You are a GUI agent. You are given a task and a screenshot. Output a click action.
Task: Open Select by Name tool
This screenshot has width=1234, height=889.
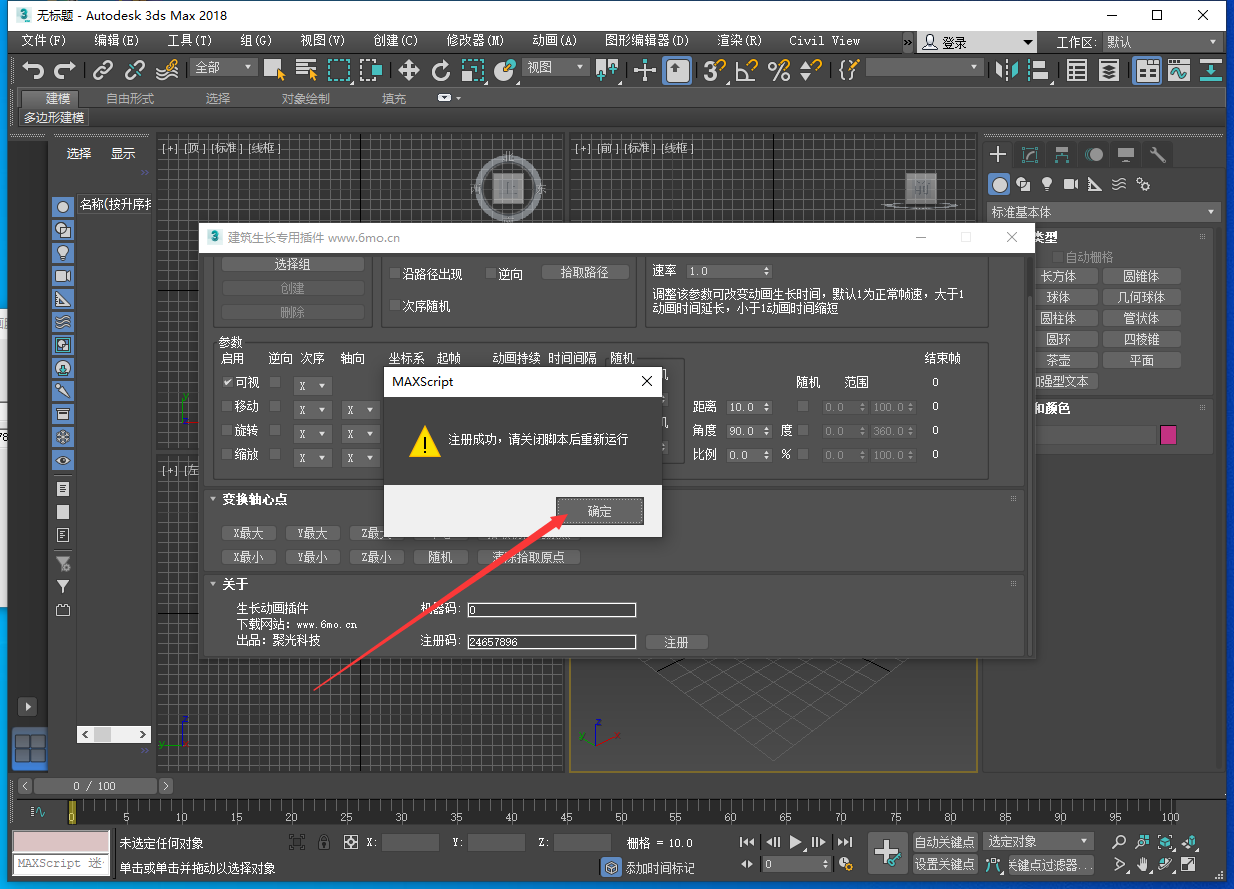point(307,70)
